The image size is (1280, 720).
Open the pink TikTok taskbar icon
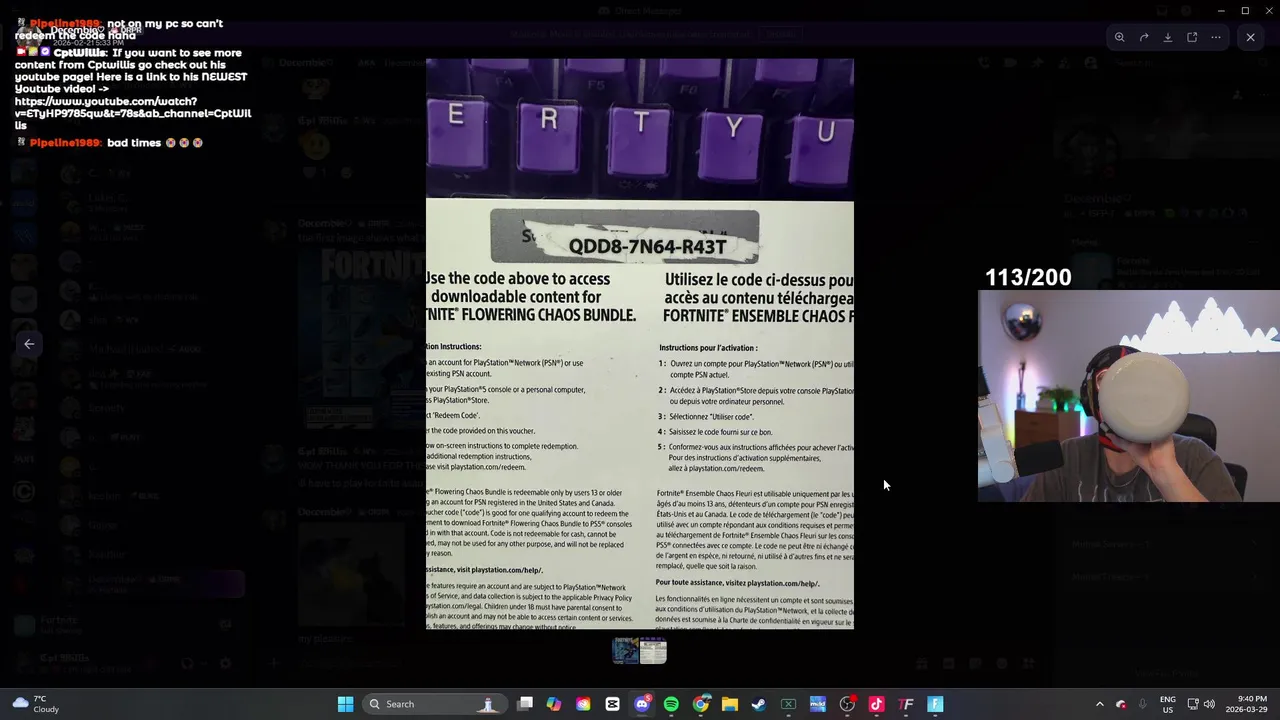click(876, 704)
